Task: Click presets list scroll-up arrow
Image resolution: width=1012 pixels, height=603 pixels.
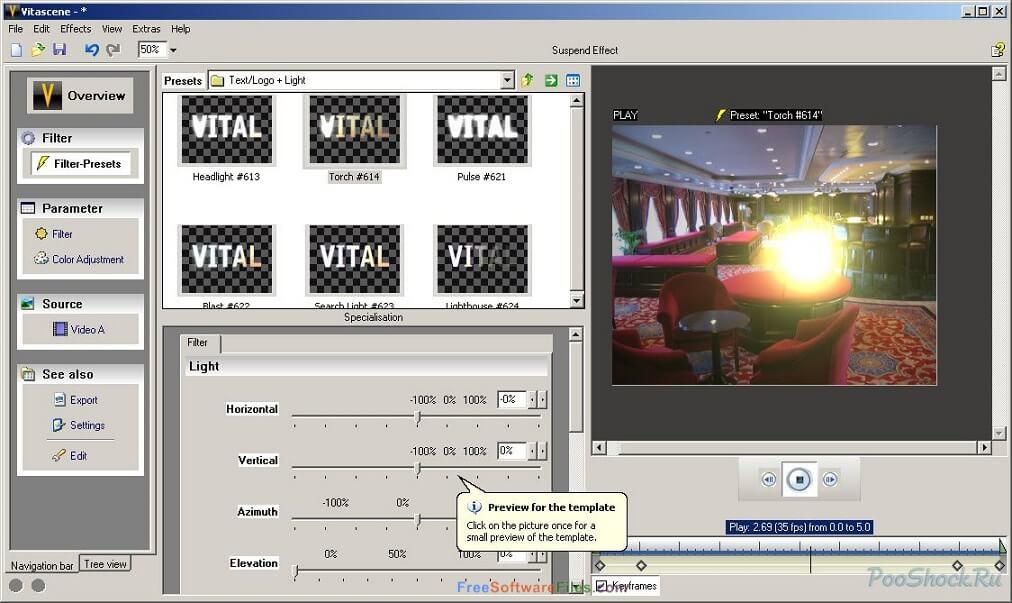Action: click(577, 100)
